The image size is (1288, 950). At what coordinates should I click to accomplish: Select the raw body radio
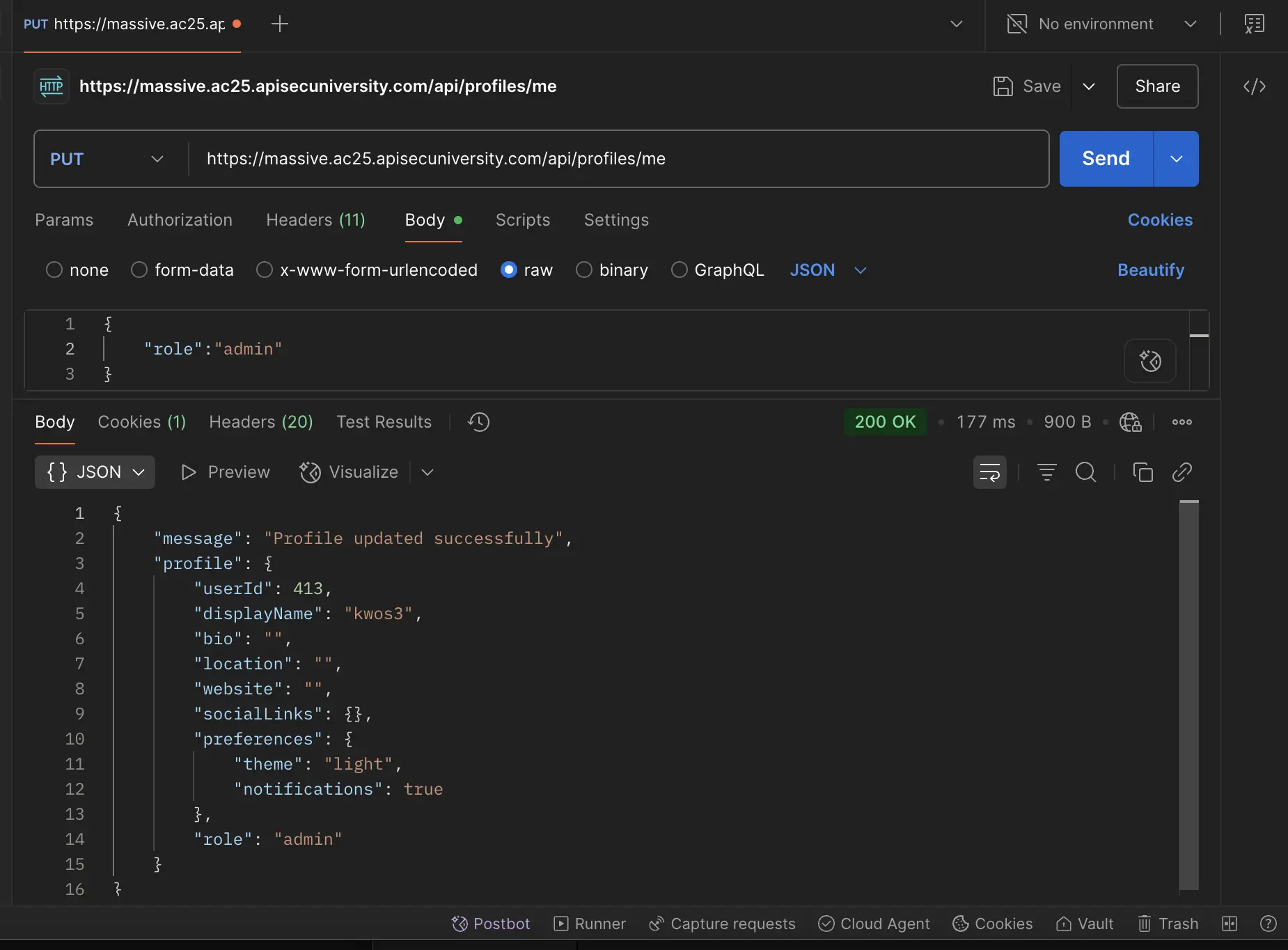(x=509, y=270)
